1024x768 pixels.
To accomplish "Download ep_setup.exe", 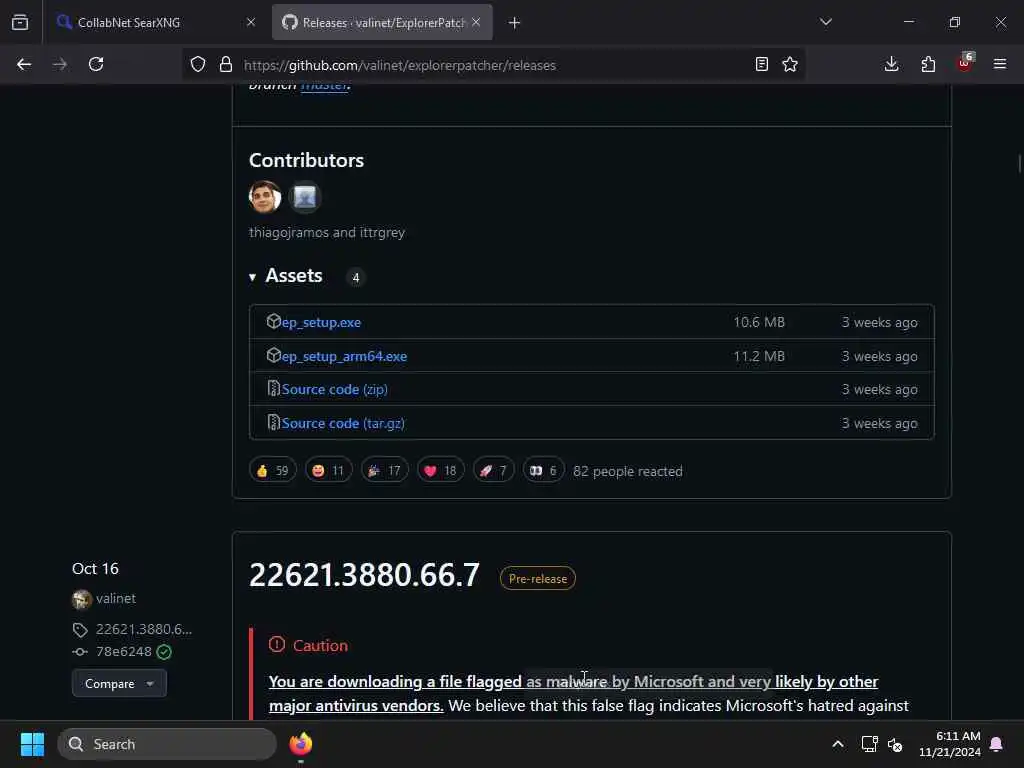I will 321,322.
